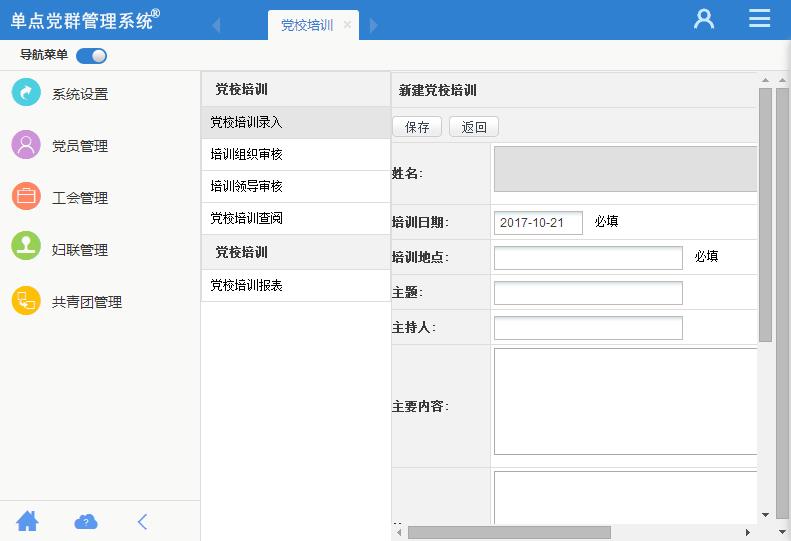Click the 系统设置 arrow icon

click(x=26, y=92)
